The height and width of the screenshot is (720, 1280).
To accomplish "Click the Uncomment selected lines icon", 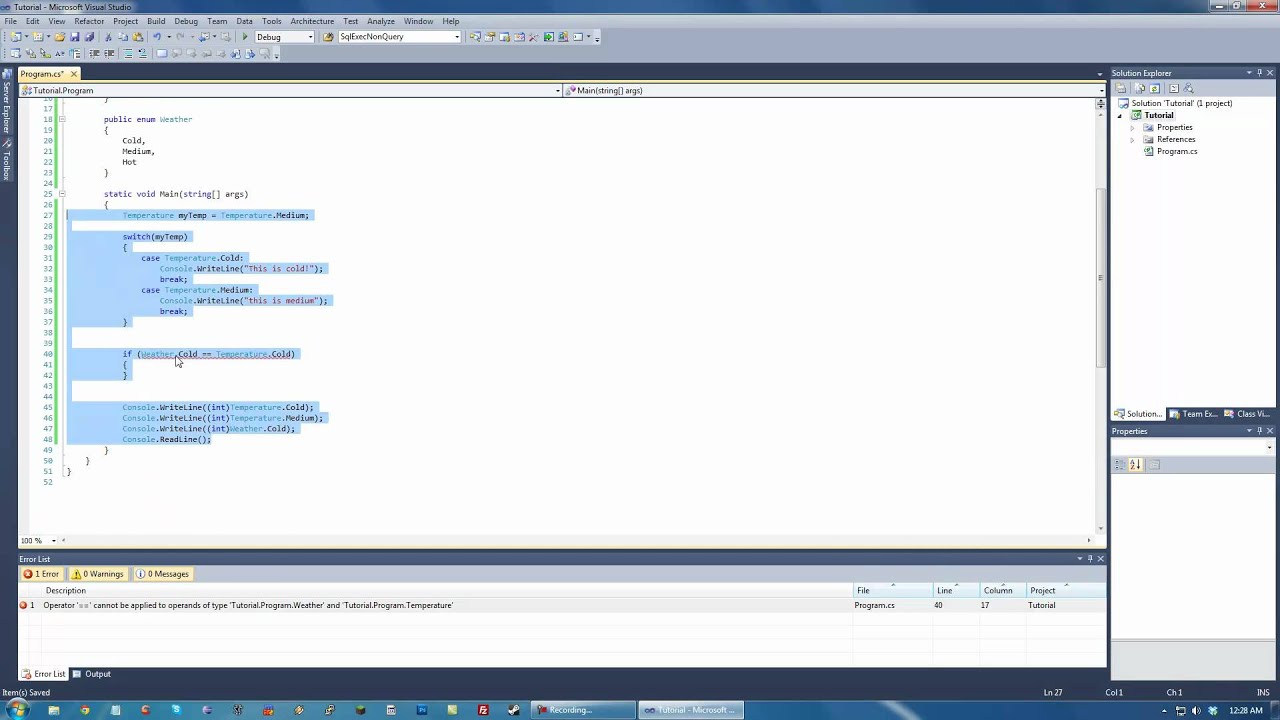I will click(x=142, y=53).
